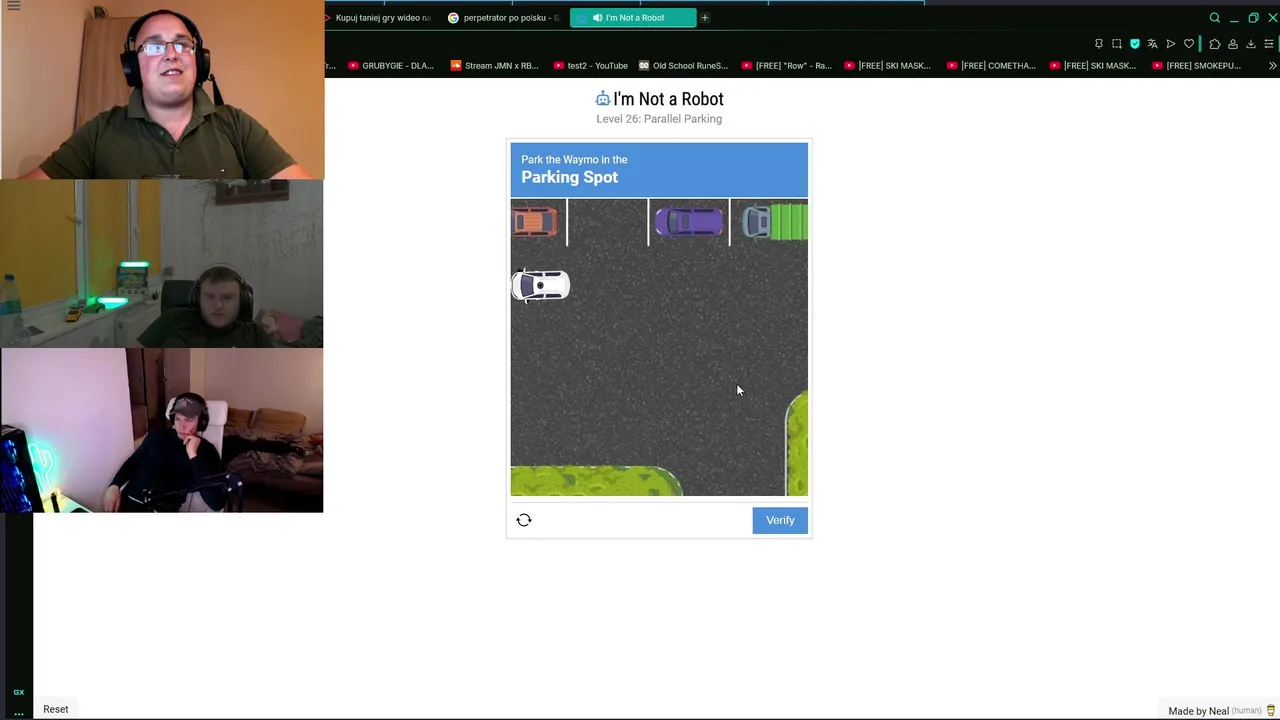This screenshot has height=720, width=1280.
Task: Open the [FREE] SMOKEPU bookmark
Action: (1196, 65)
